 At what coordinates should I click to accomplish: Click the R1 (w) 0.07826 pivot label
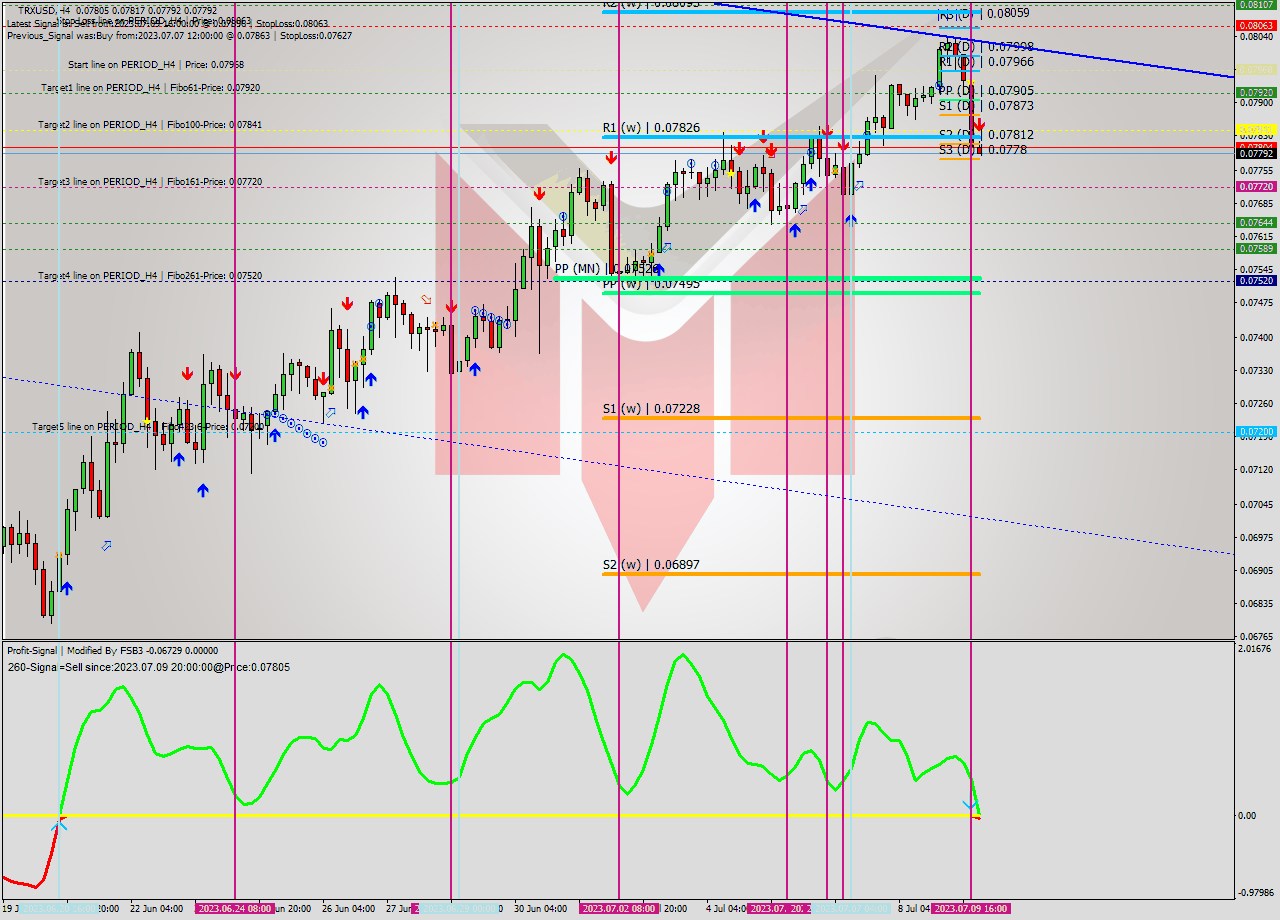click(651, 128)
